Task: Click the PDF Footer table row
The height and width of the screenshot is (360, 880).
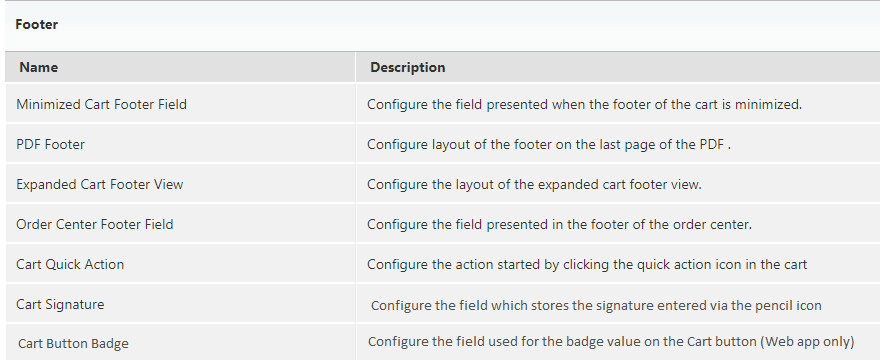Action: click(443, 144)
